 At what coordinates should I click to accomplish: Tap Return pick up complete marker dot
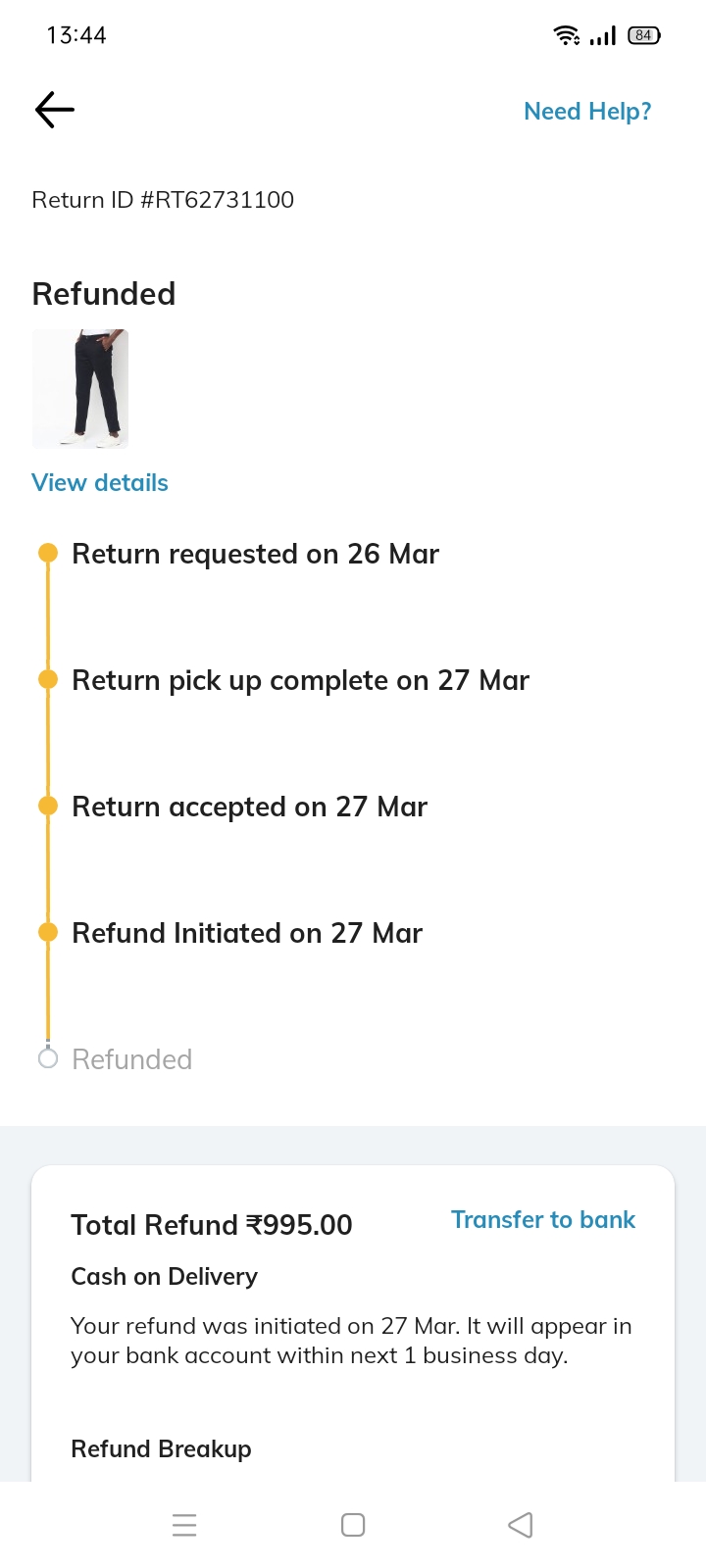coord(48,680)
